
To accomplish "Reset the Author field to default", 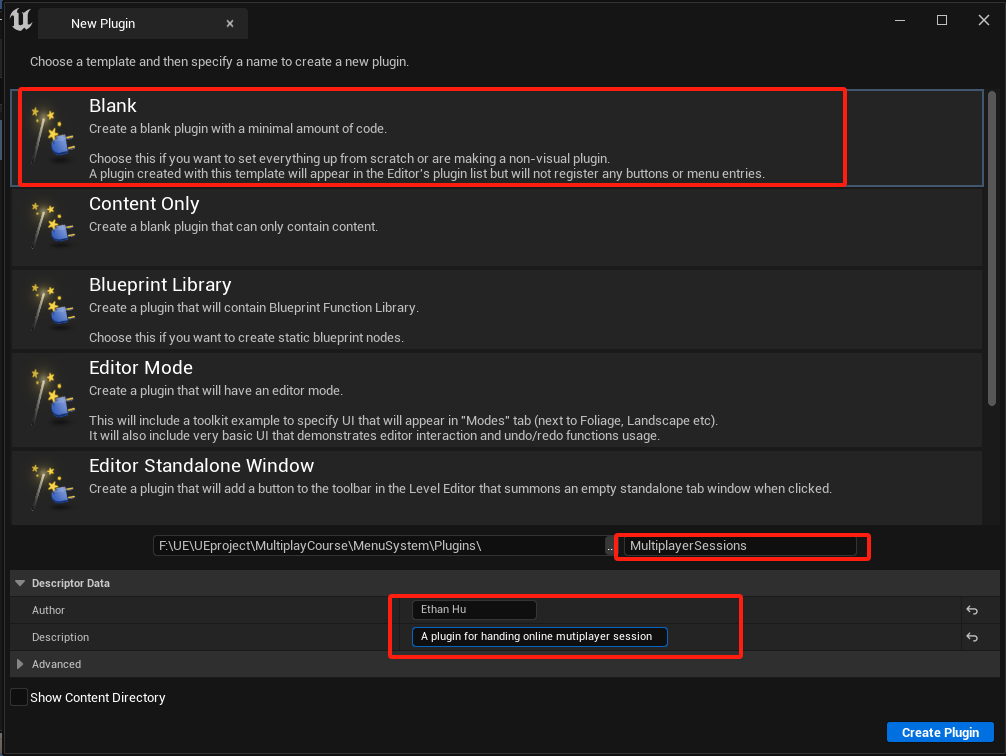I will click(x=971, y=610).
